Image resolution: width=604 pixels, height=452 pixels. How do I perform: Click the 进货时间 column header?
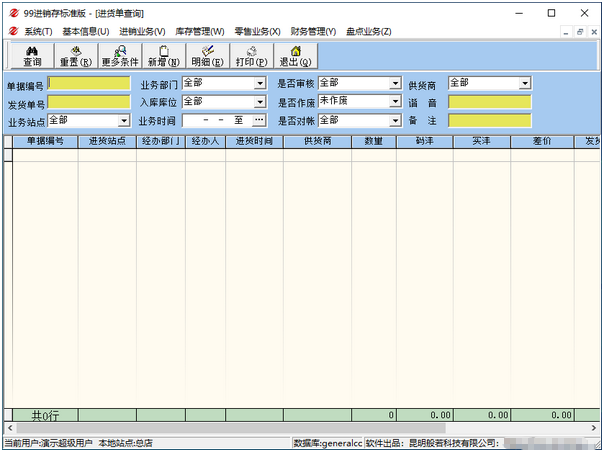coord(255,141)
